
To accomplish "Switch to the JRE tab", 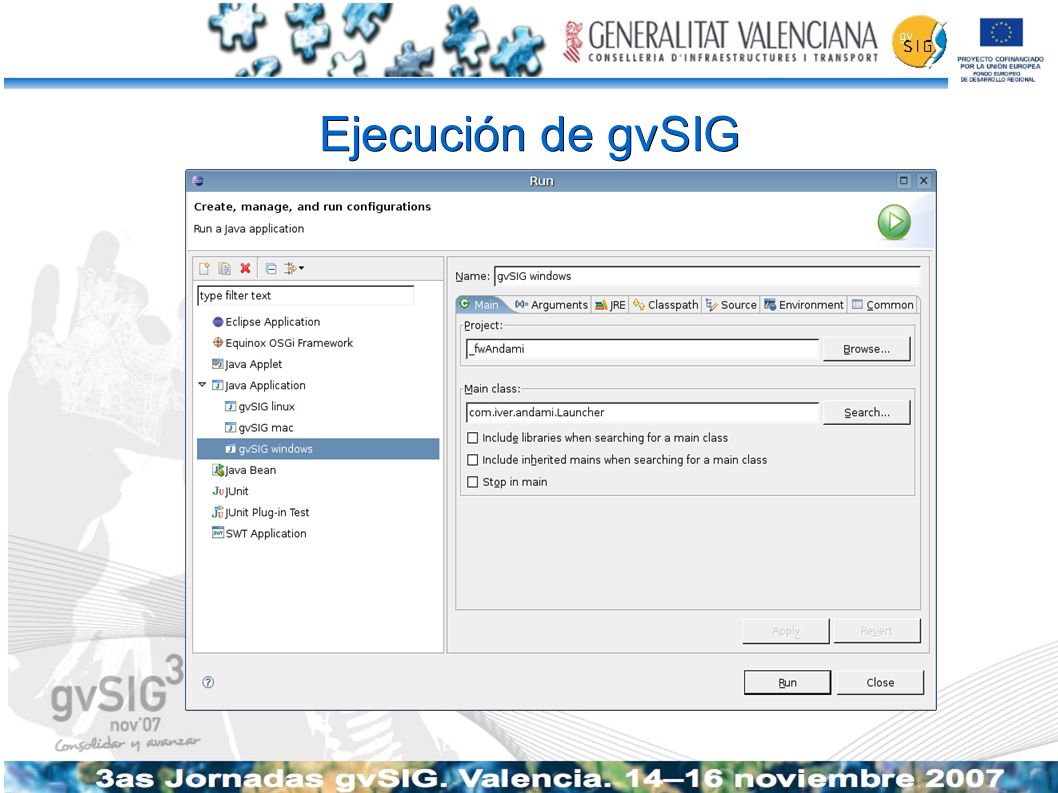I will tap(611, 304).
